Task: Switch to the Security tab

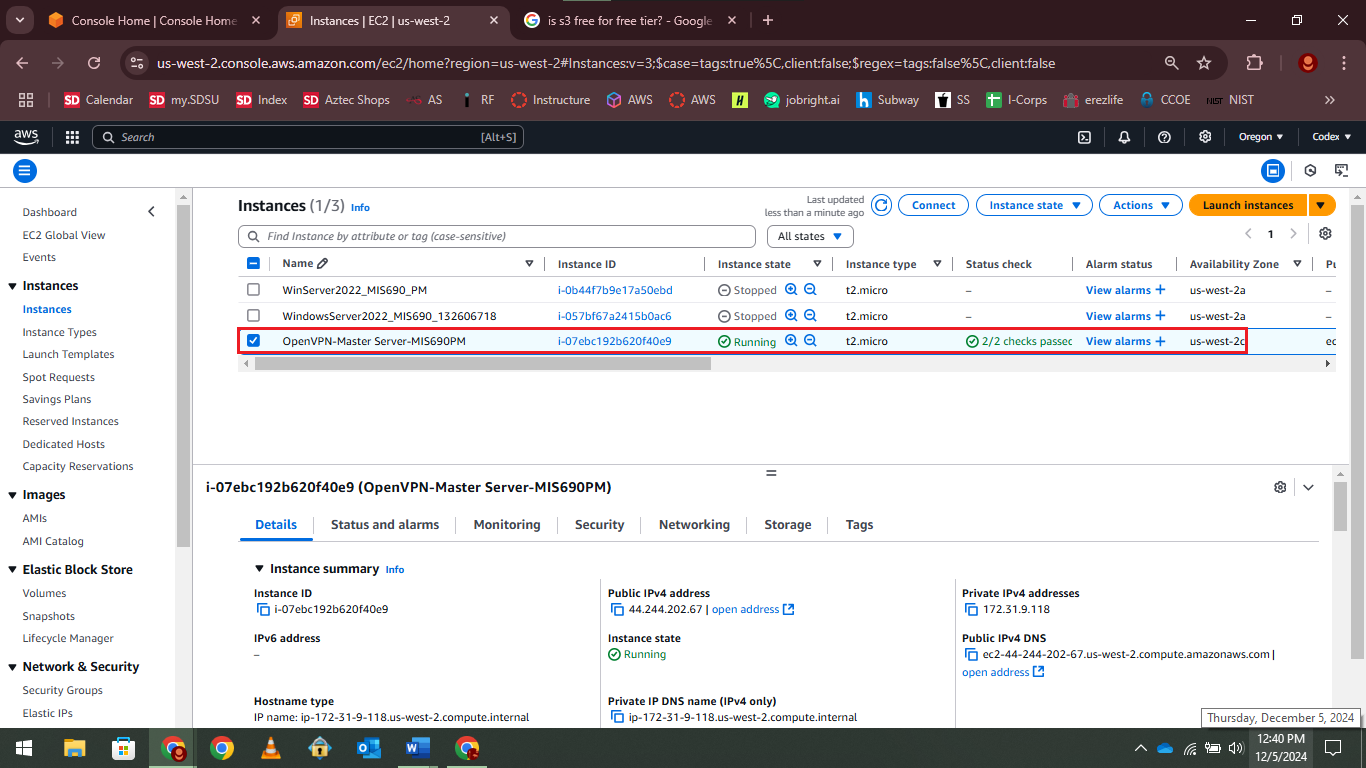Action: (600, 525)
